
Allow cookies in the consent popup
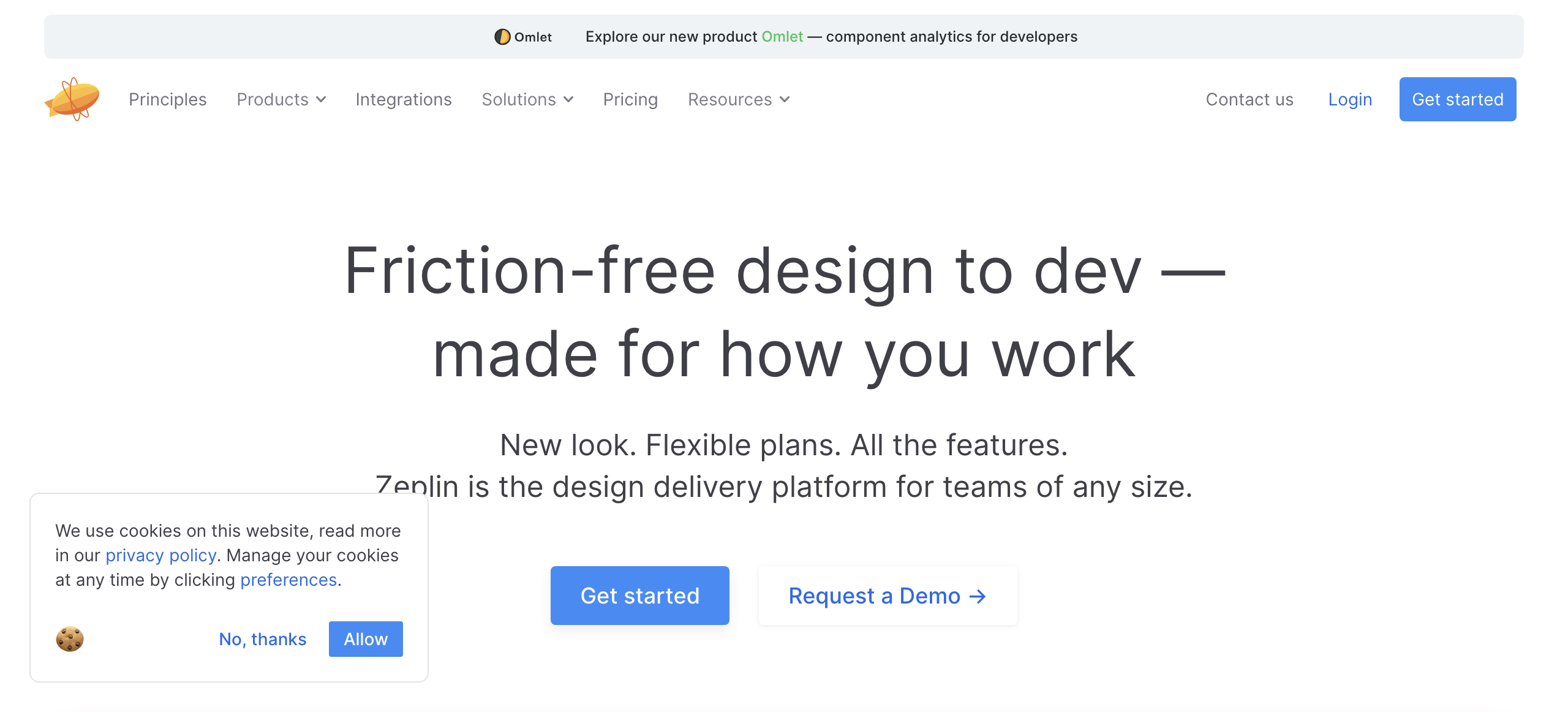point(366,639)
